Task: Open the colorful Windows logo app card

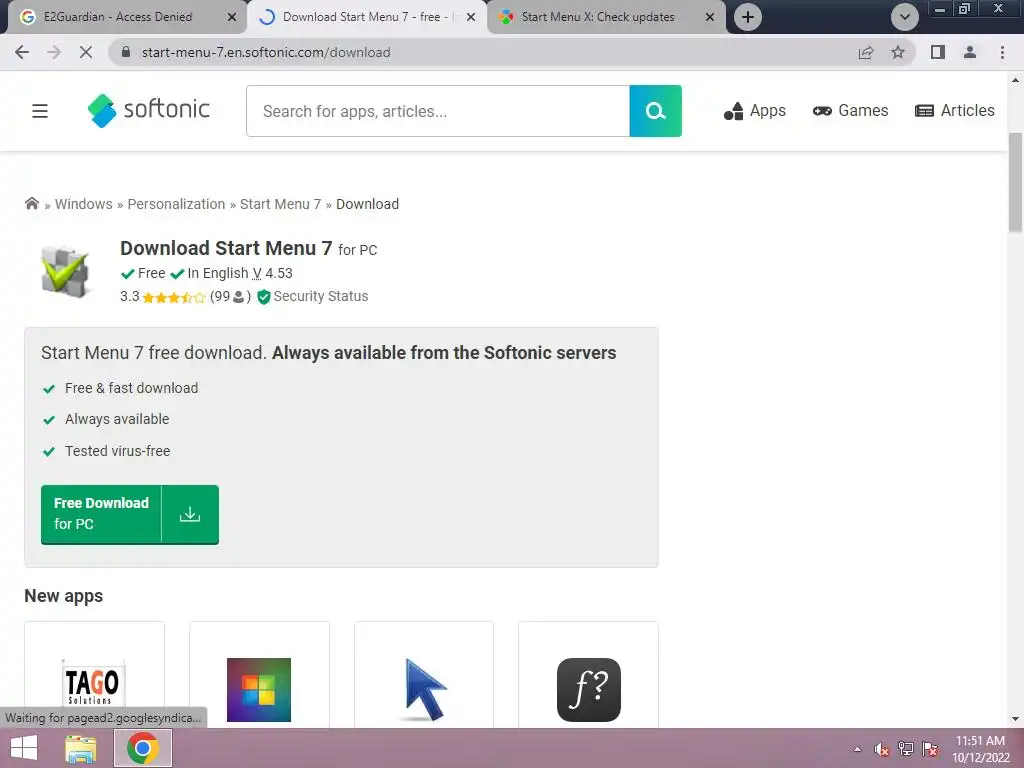Action: (x=259, y=675)
